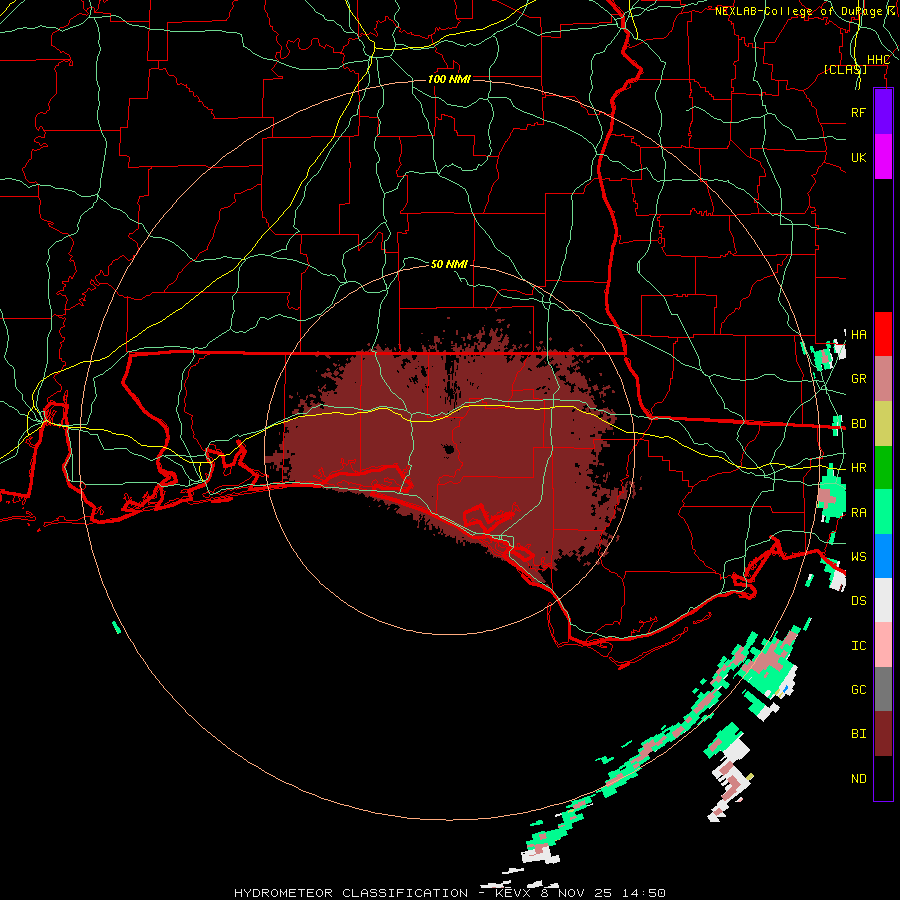Select the HR legend label
Viewport: 900px width, 900px height.
point(858,468)
